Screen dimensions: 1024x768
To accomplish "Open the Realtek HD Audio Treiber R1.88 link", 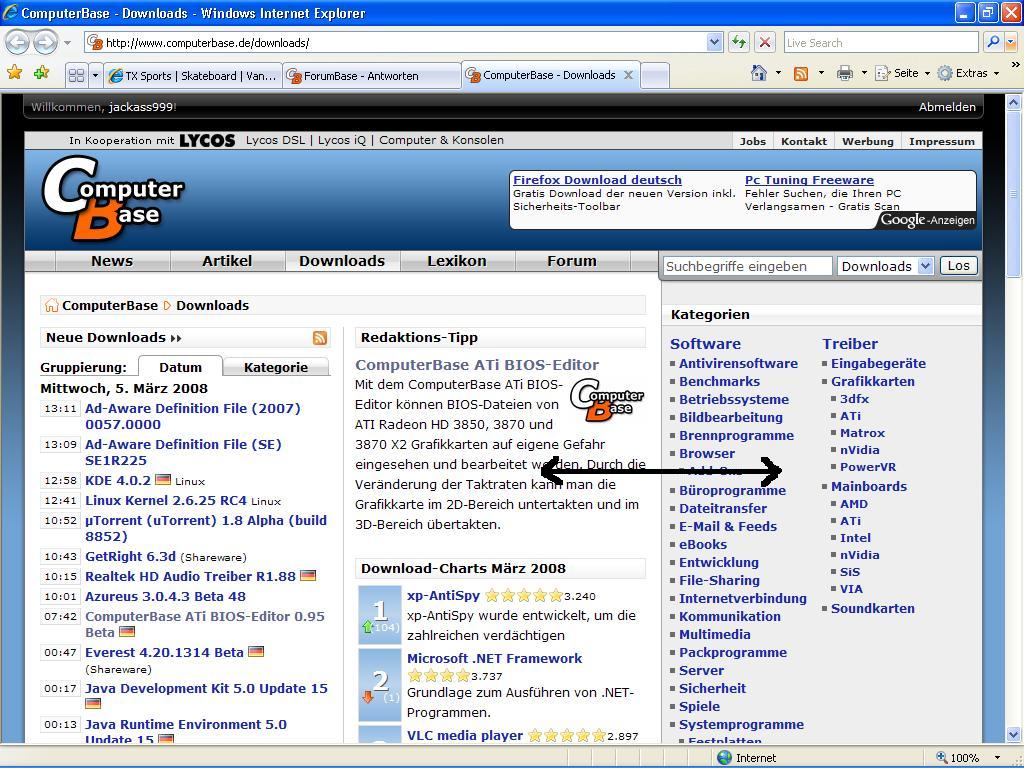I will 190,576.
